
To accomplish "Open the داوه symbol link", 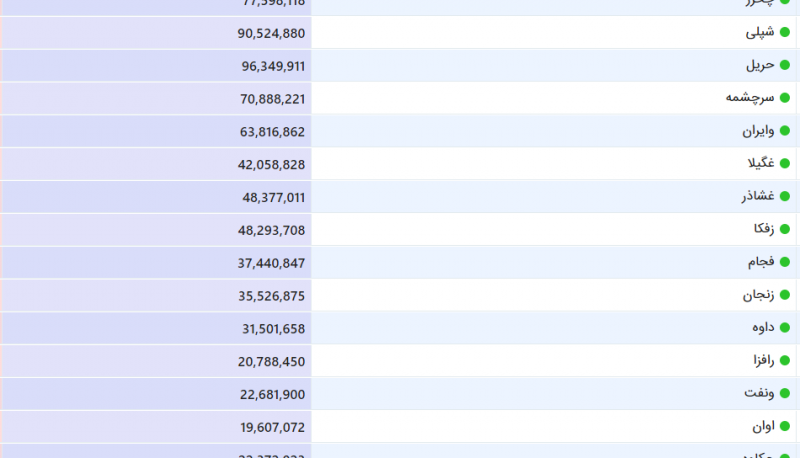I will [763, 328].
